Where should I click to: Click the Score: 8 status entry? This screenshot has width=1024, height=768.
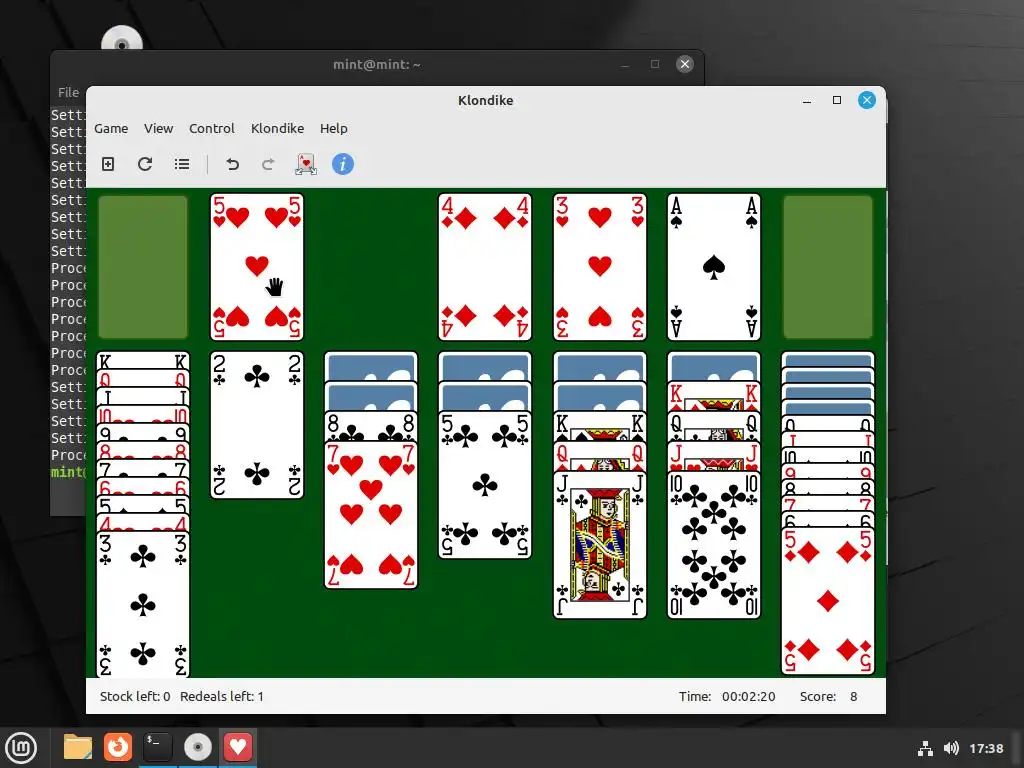click(828, 696)
